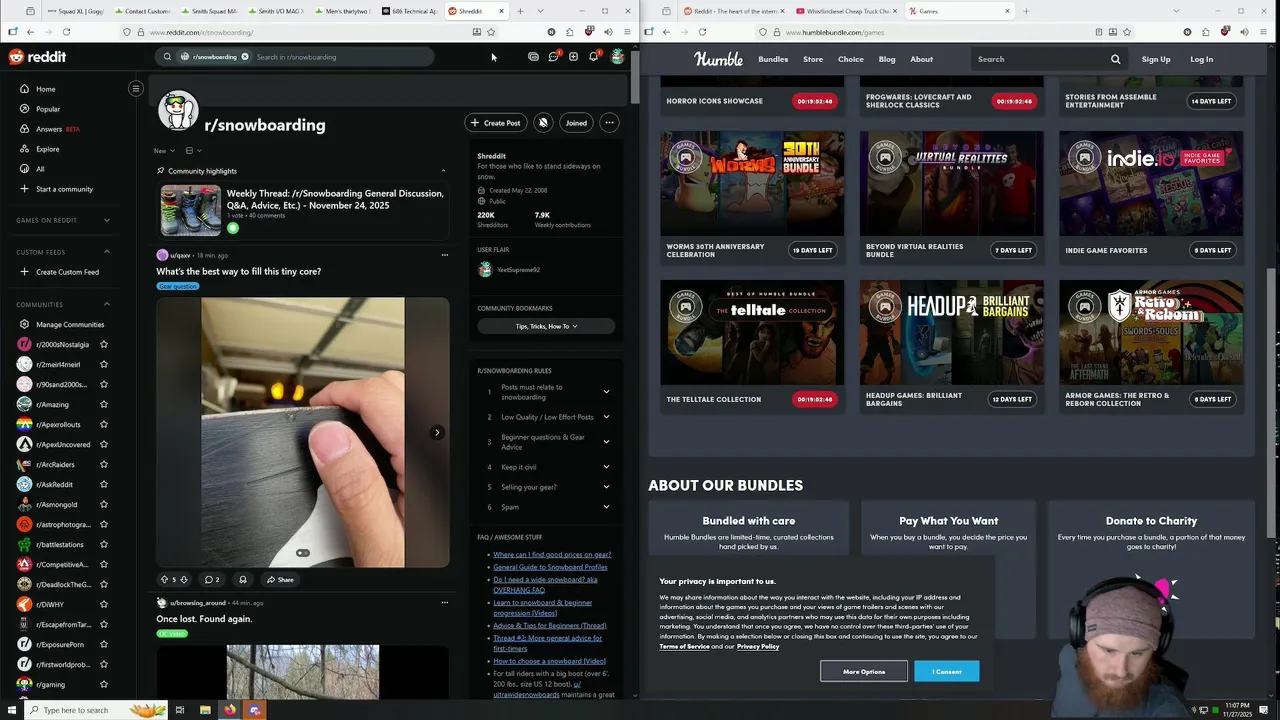The height and width of the screenshot is (720, 1280).
Task: Click Humble Bundle search magnifier icon
Action: (x=1116, y=59)
